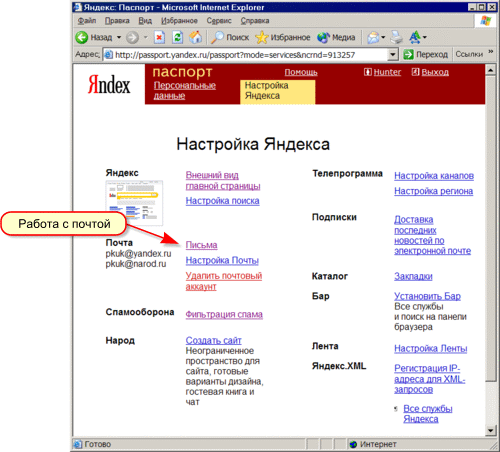
Task: Open the Mail icon dropdown arrow
Action: 383,37
